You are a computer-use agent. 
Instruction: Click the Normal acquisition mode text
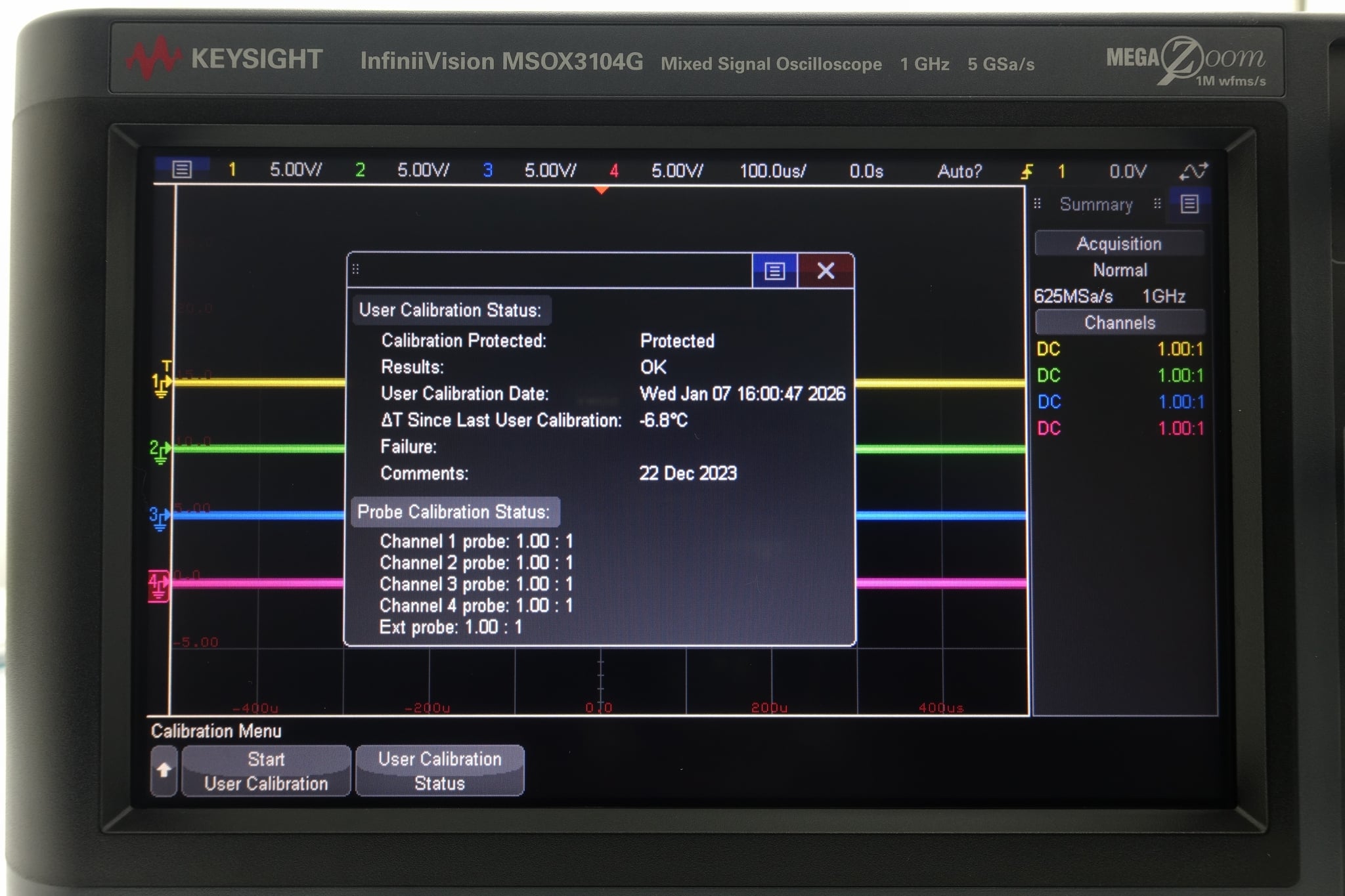pyautogui.click(x=1120, y=270)
